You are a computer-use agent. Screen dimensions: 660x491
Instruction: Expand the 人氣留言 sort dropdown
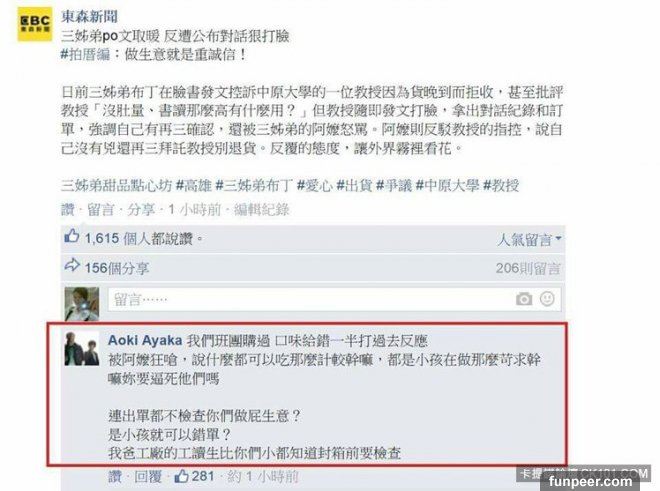pos(529,240)
